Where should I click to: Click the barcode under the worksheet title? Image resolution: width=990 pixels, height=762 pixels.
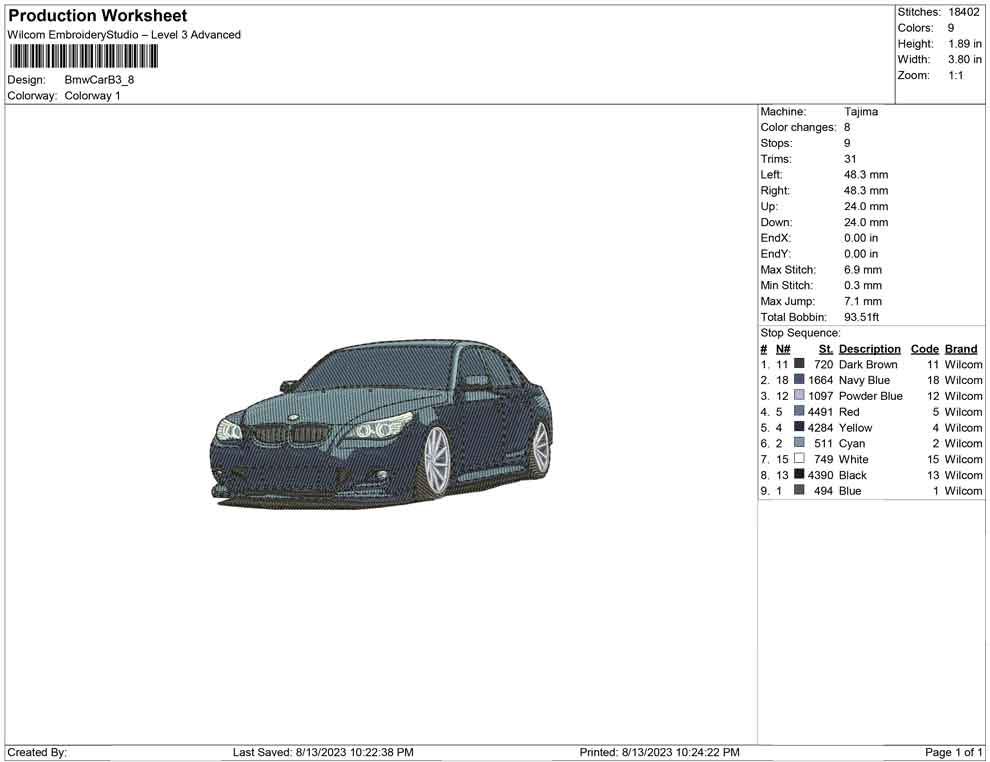coord(84,57)
